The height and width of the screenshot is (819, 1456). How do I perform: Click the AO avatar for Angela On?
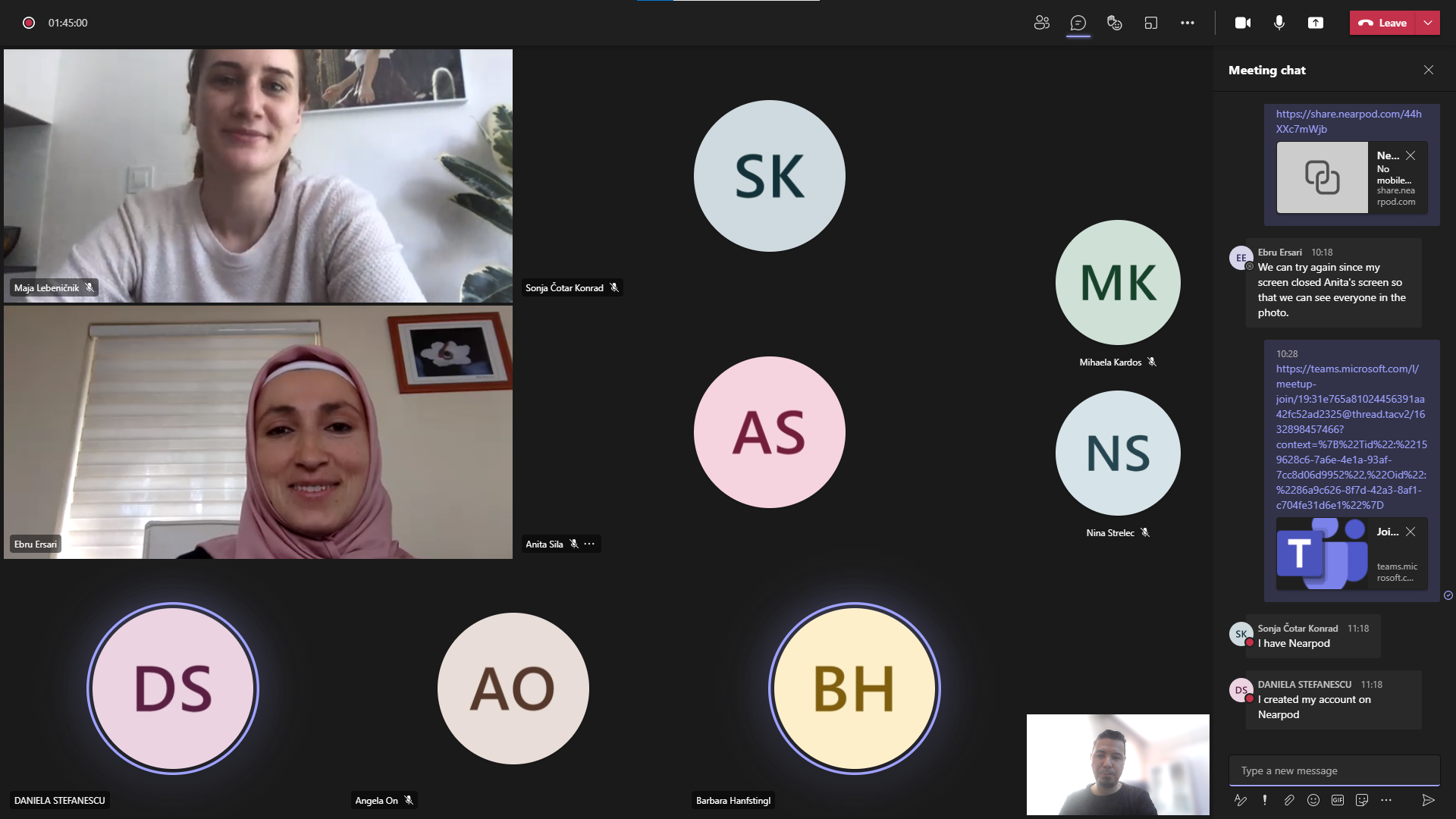[x=513, y=689]
